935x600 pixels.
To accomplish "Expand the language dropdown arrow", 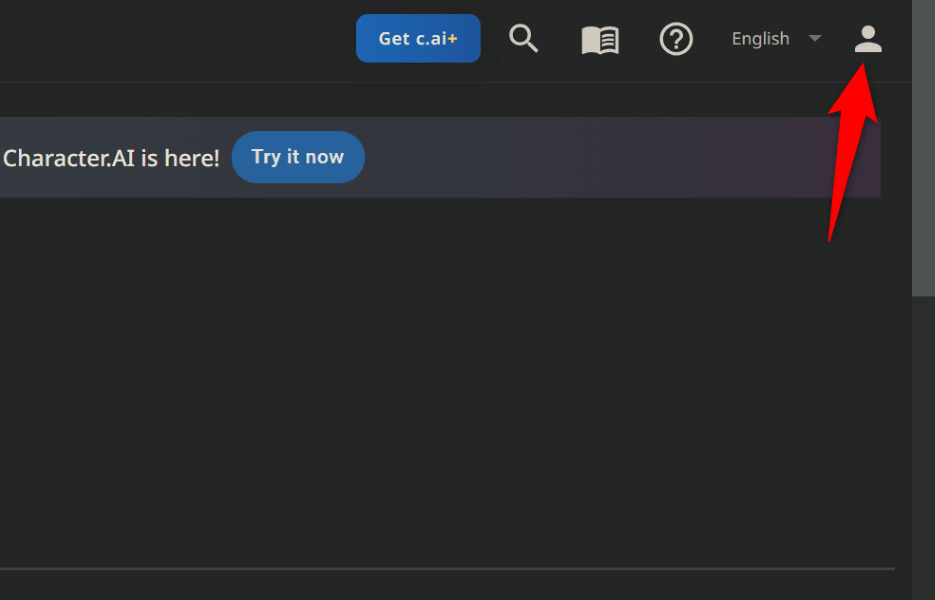I will (815, 39).
